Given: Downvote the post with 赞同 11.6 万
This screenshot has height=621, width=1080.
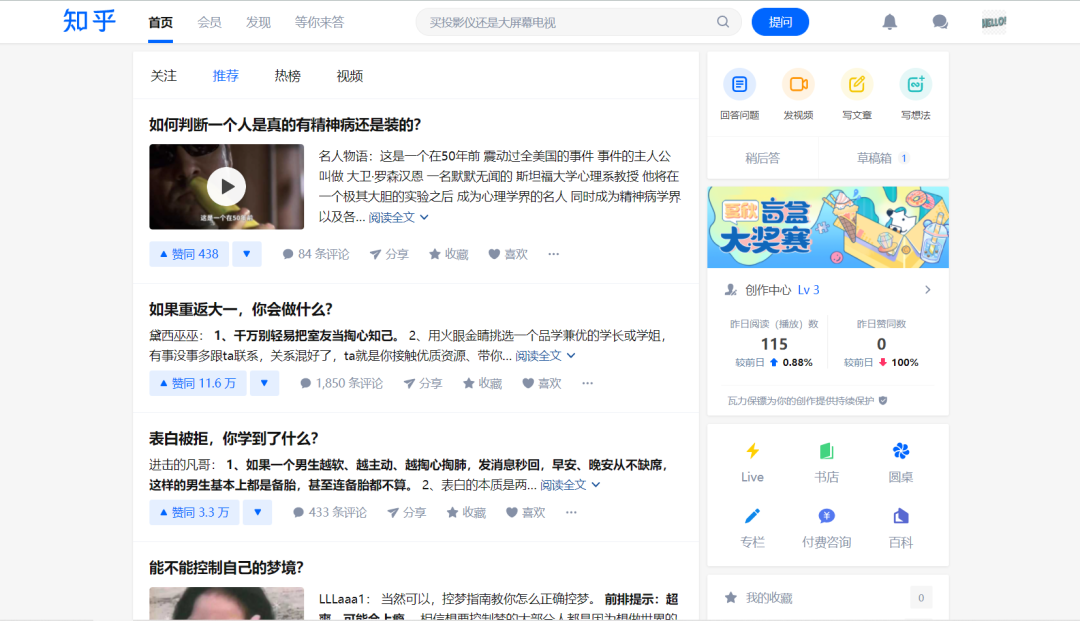Looking at the screenshot, I should [x=264, y=383].
